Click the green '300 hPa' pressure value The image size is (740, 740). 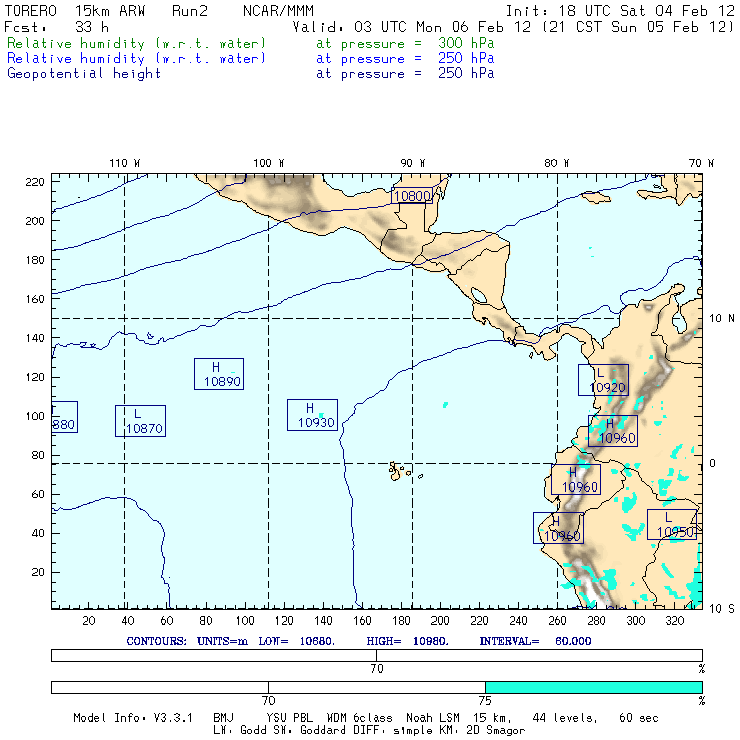click(x=466, y=43)
